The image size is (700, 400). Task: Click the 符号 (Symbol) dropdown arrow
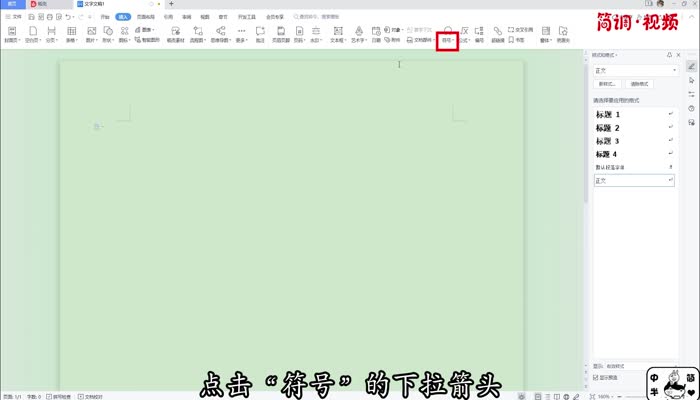point(454,40)
